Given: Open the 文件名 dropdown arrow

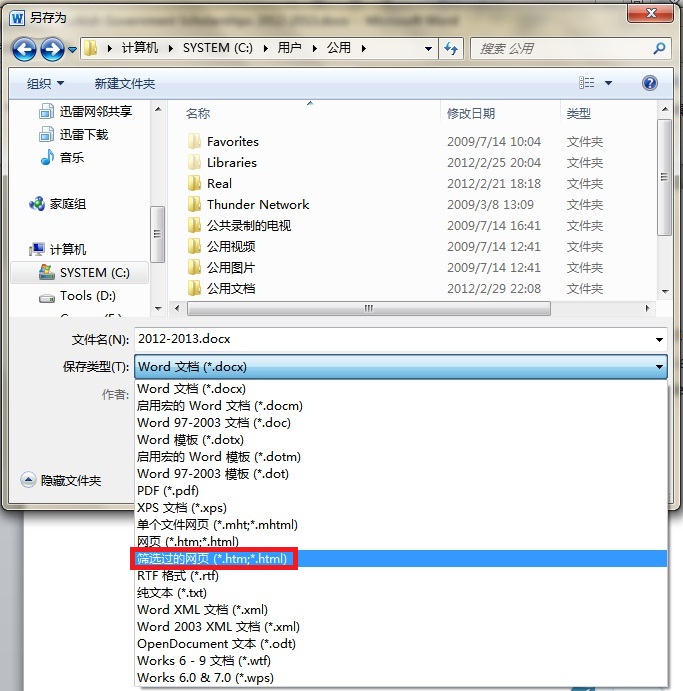Looking at the screenshot, I should (659, 339).
